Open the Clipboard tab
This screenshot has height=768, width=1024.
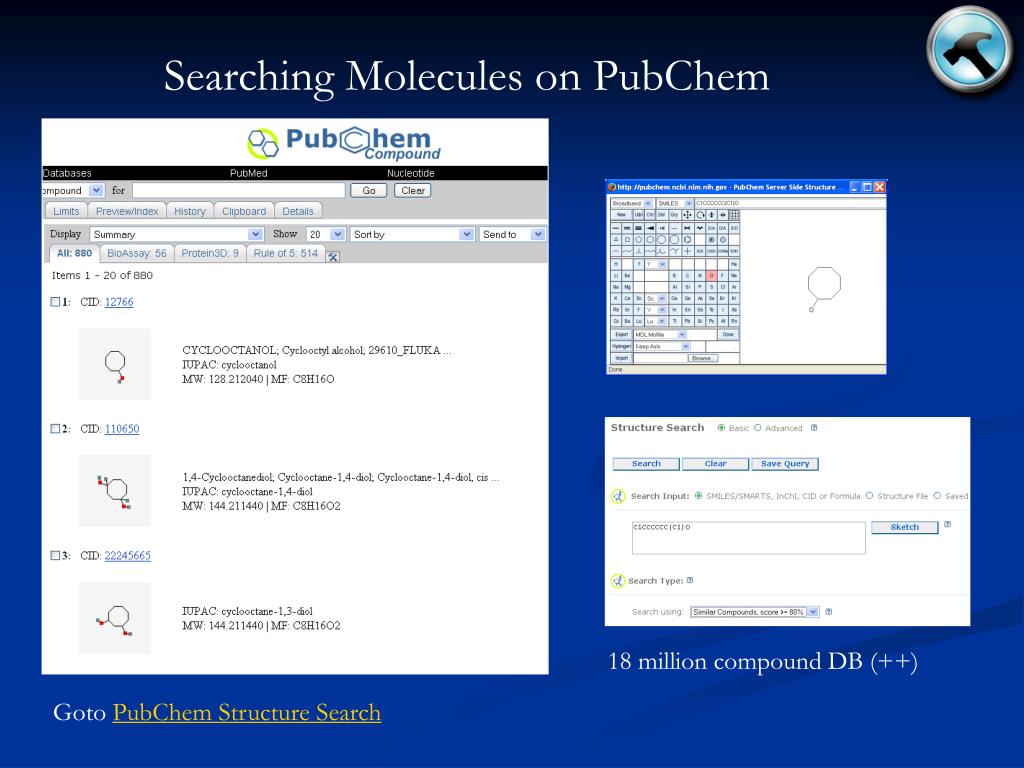point(244,211)
